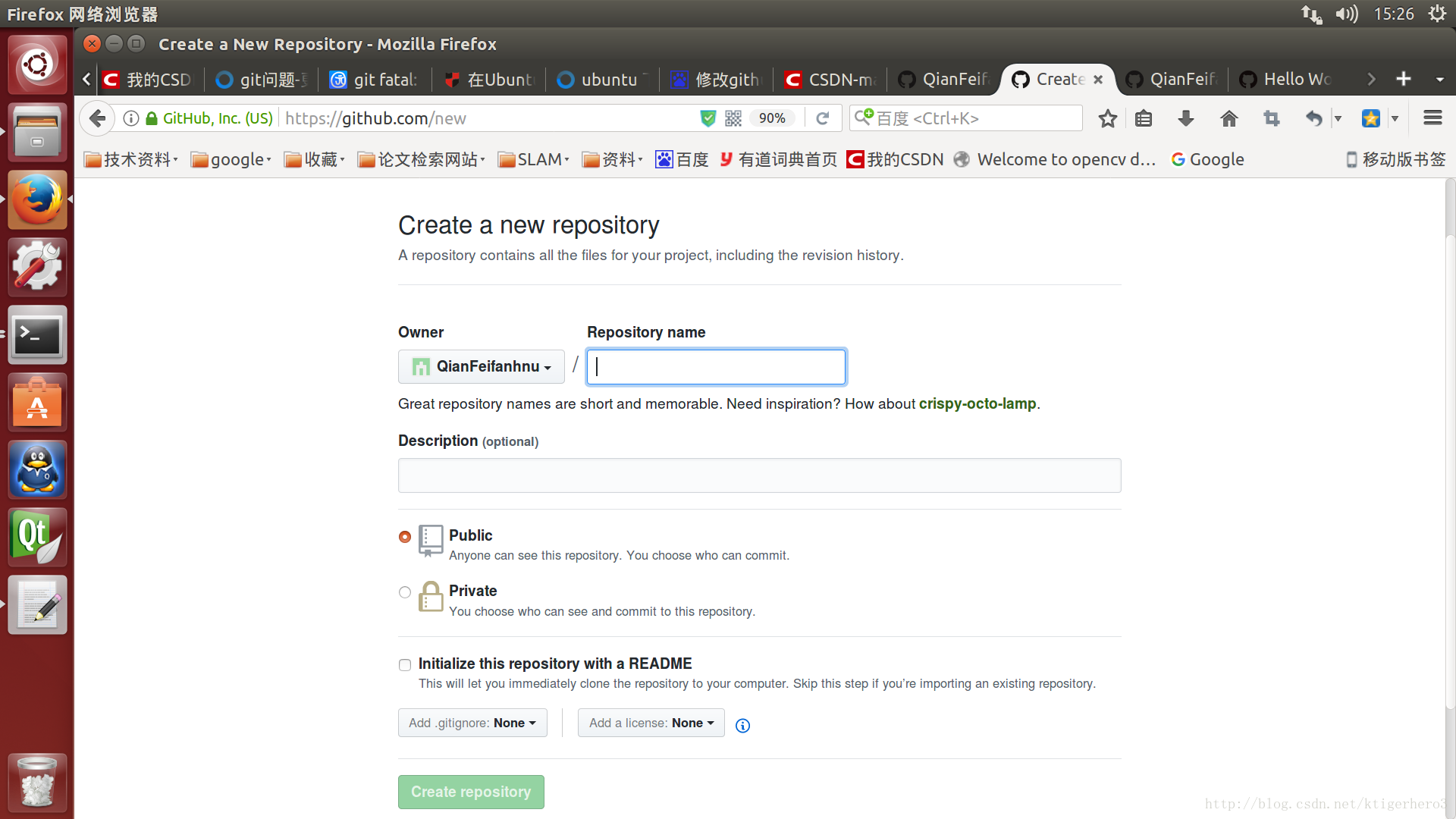Open Firefox hamburger menu
1456x819 pixels.
click(1432, 118)
